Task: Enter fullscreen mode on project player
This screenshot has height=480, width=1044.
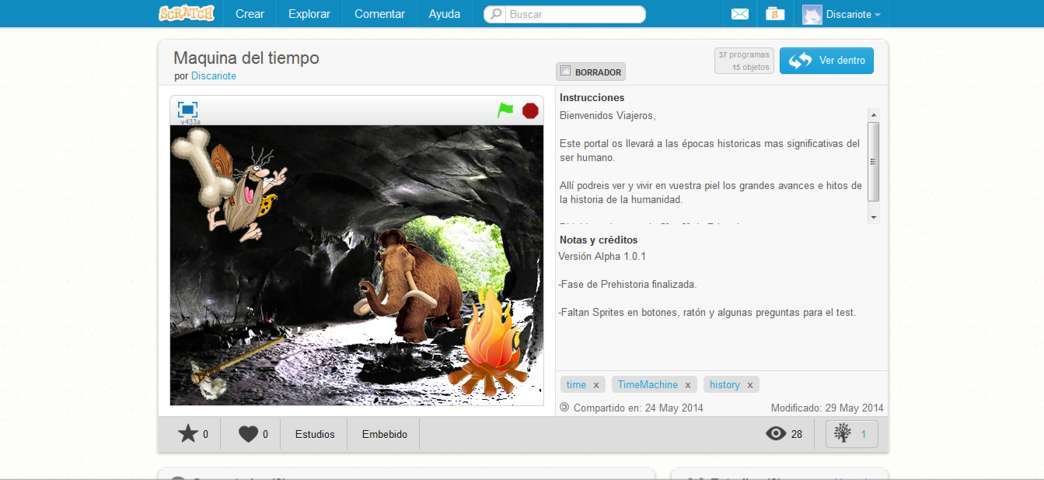Action: coord(187,110)
